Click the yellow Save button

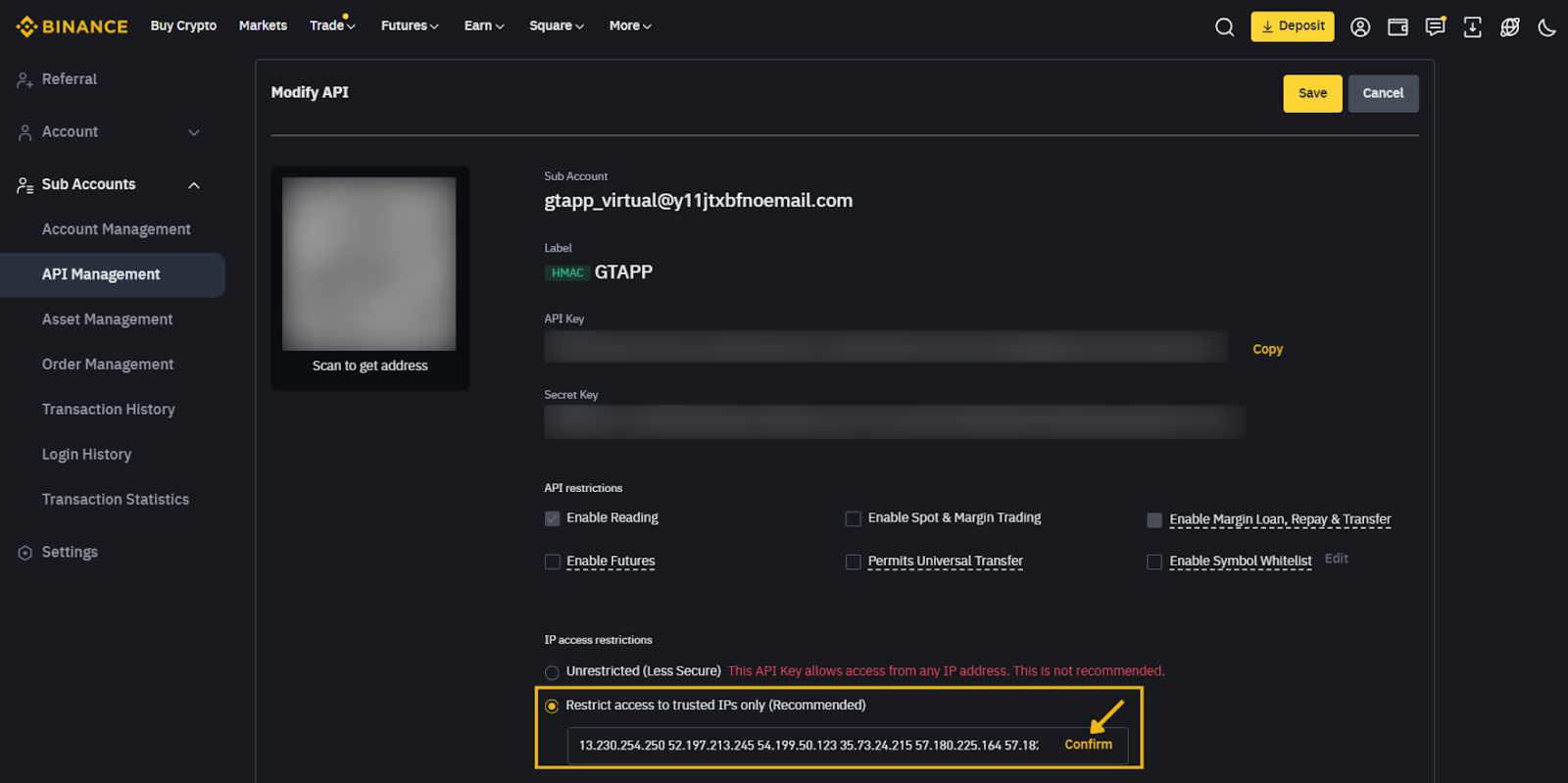coord(1312,93)
